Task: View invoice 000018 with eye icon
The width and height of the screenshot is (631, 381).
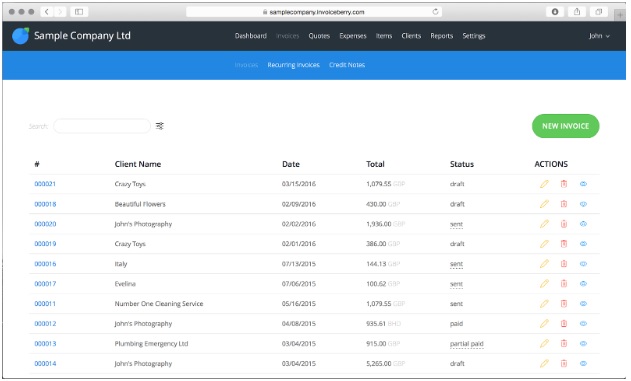Action: (x=583, y=204)
